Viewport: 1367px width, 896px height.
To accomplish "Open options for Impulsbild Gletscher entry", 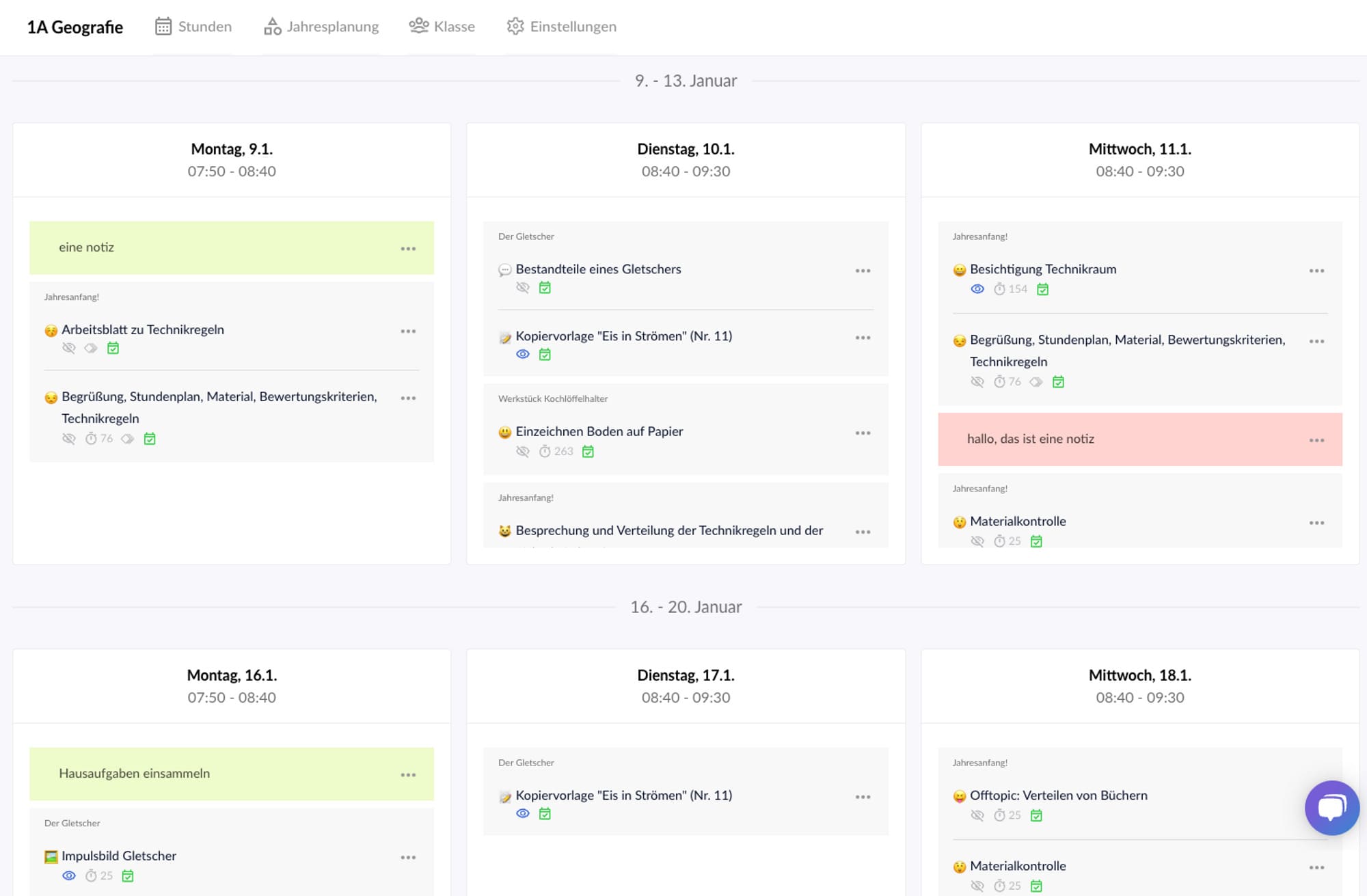I will [408, 858].
